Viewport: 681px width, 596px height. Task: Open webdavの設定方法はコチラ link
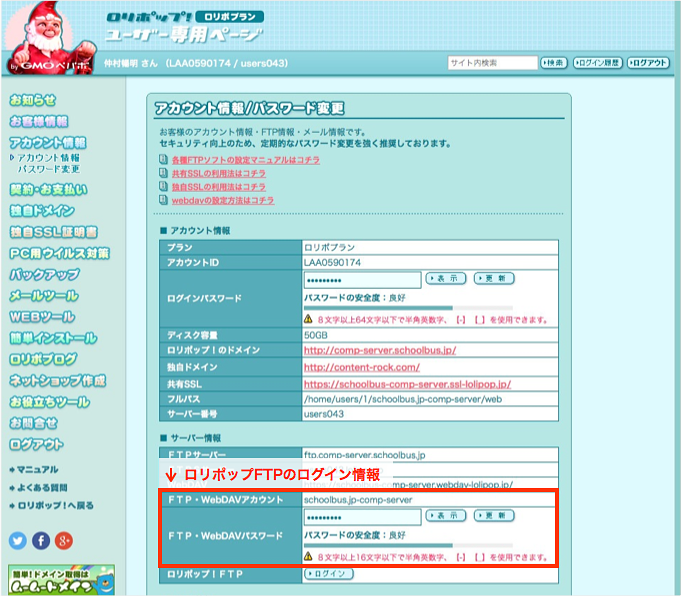(x=223, y=200)
